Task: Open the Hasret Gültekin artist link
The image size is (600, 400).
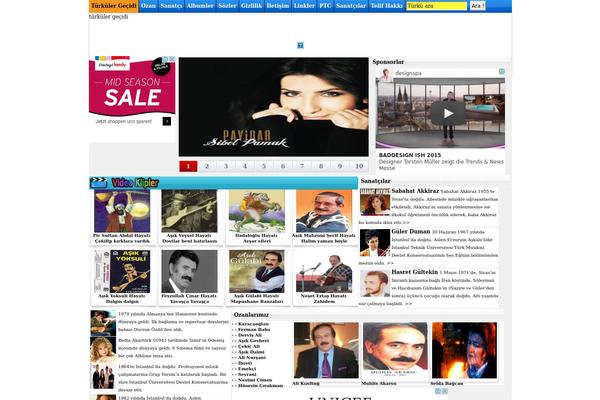Action: pos(414,272)
